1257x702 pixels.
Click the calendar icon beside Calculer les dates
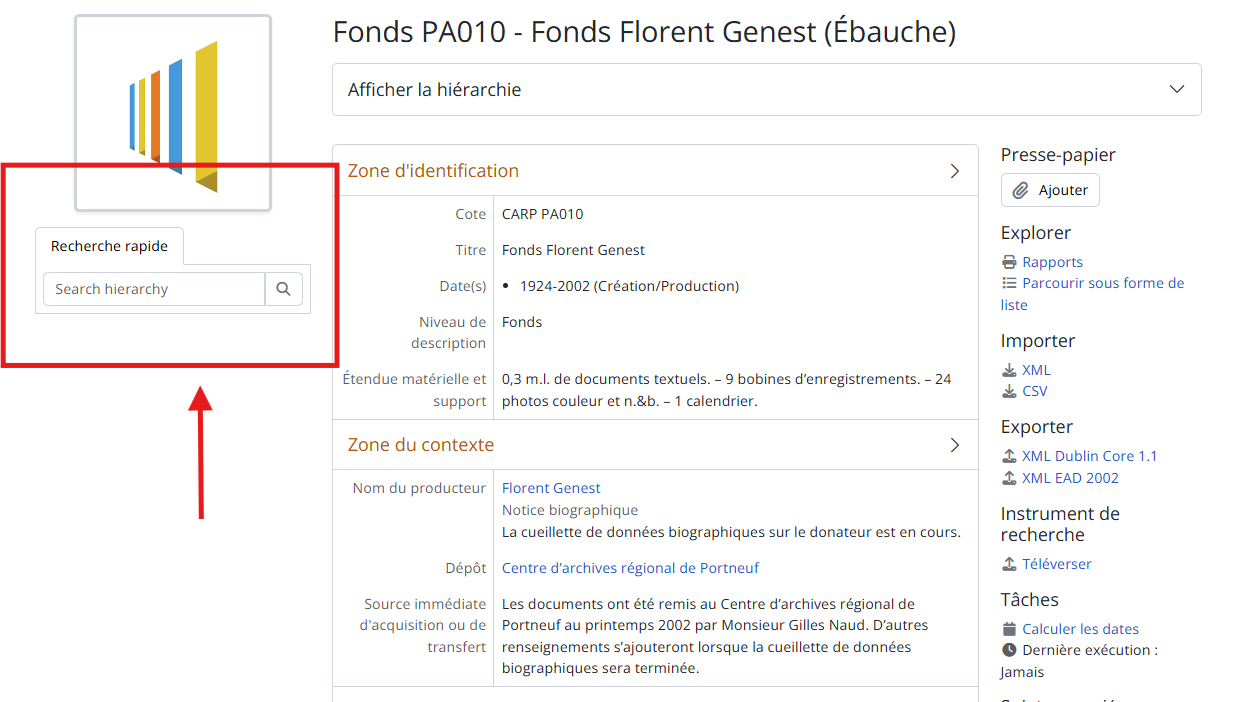point(1009,629)
